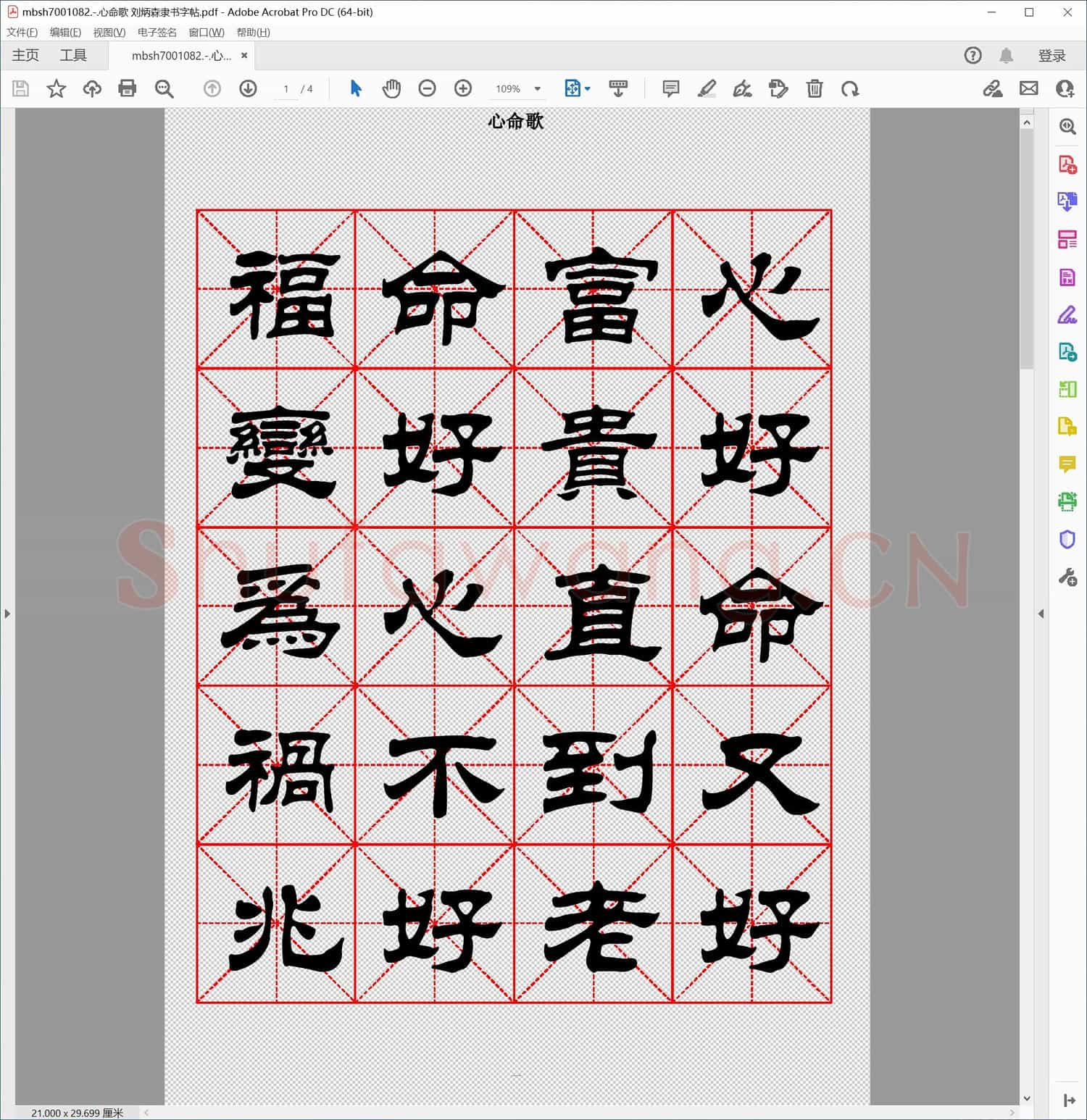The height and width of the screenshot is (1120, 1087).
Task: Expand the left navigation pane
Action: 7,614
